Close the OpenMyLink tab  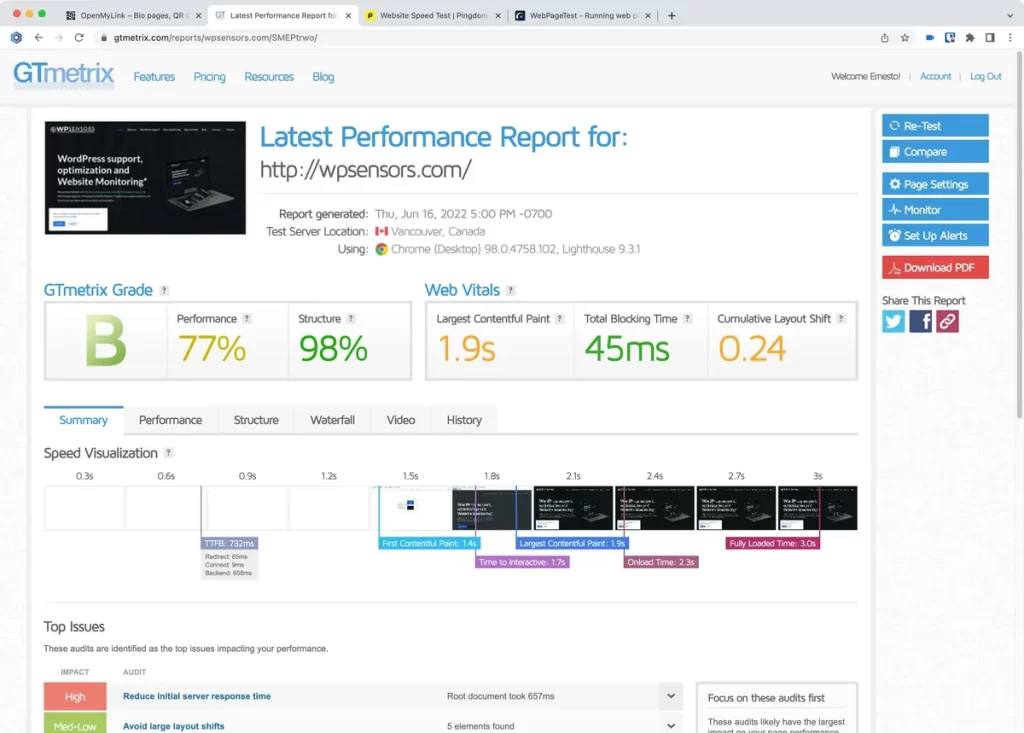click(x=199, y=16)
